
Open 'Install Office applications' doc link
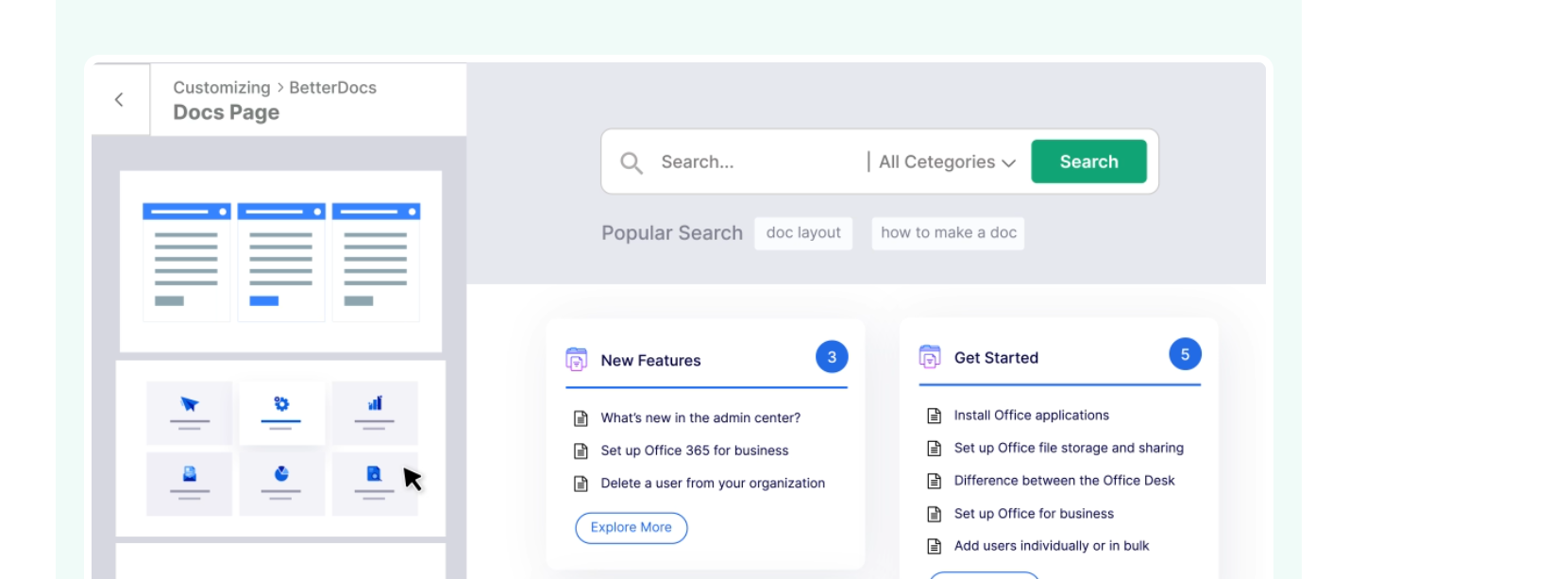coord(1031,416)
